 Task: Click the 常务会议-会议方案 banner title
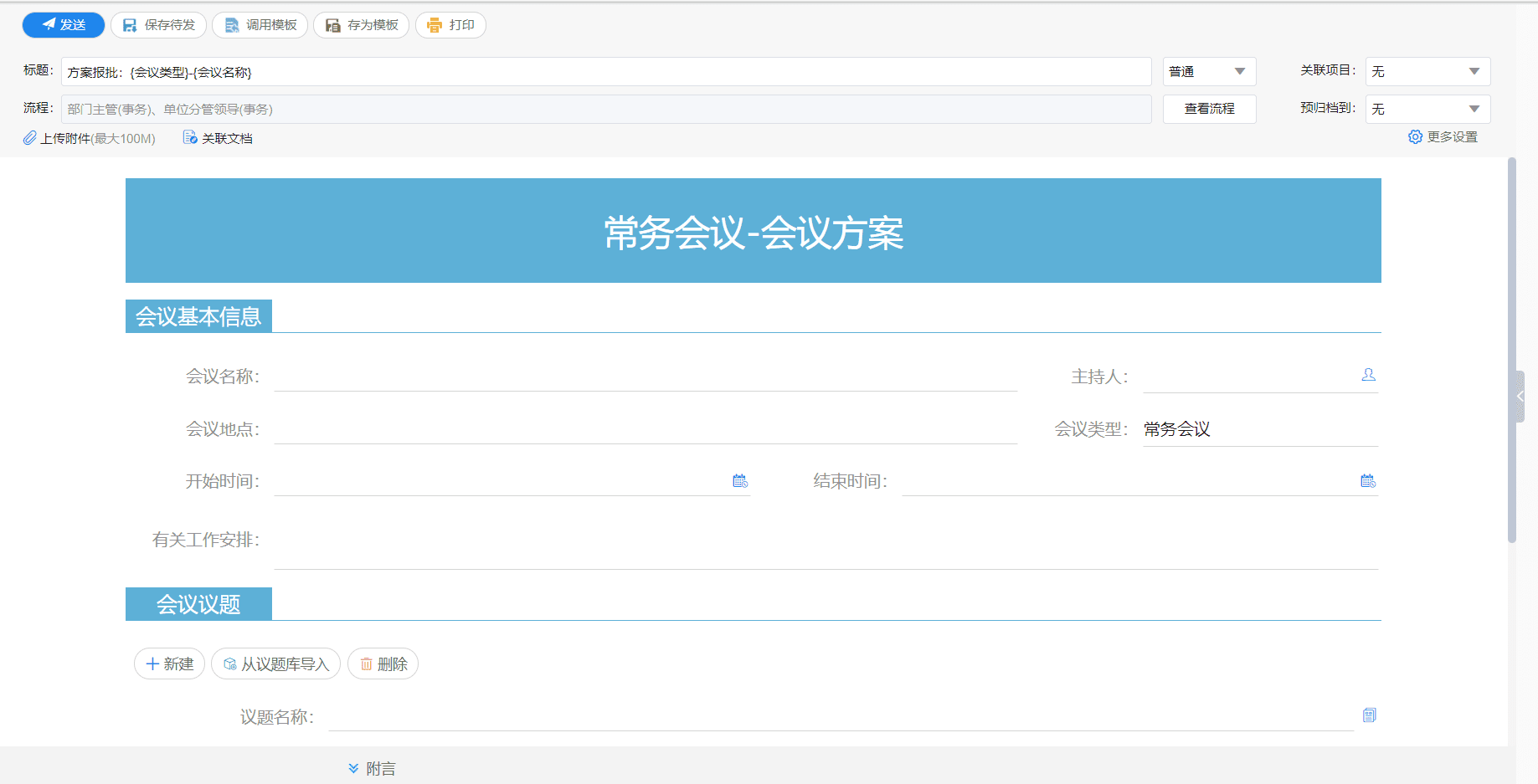tap(754, 233)
